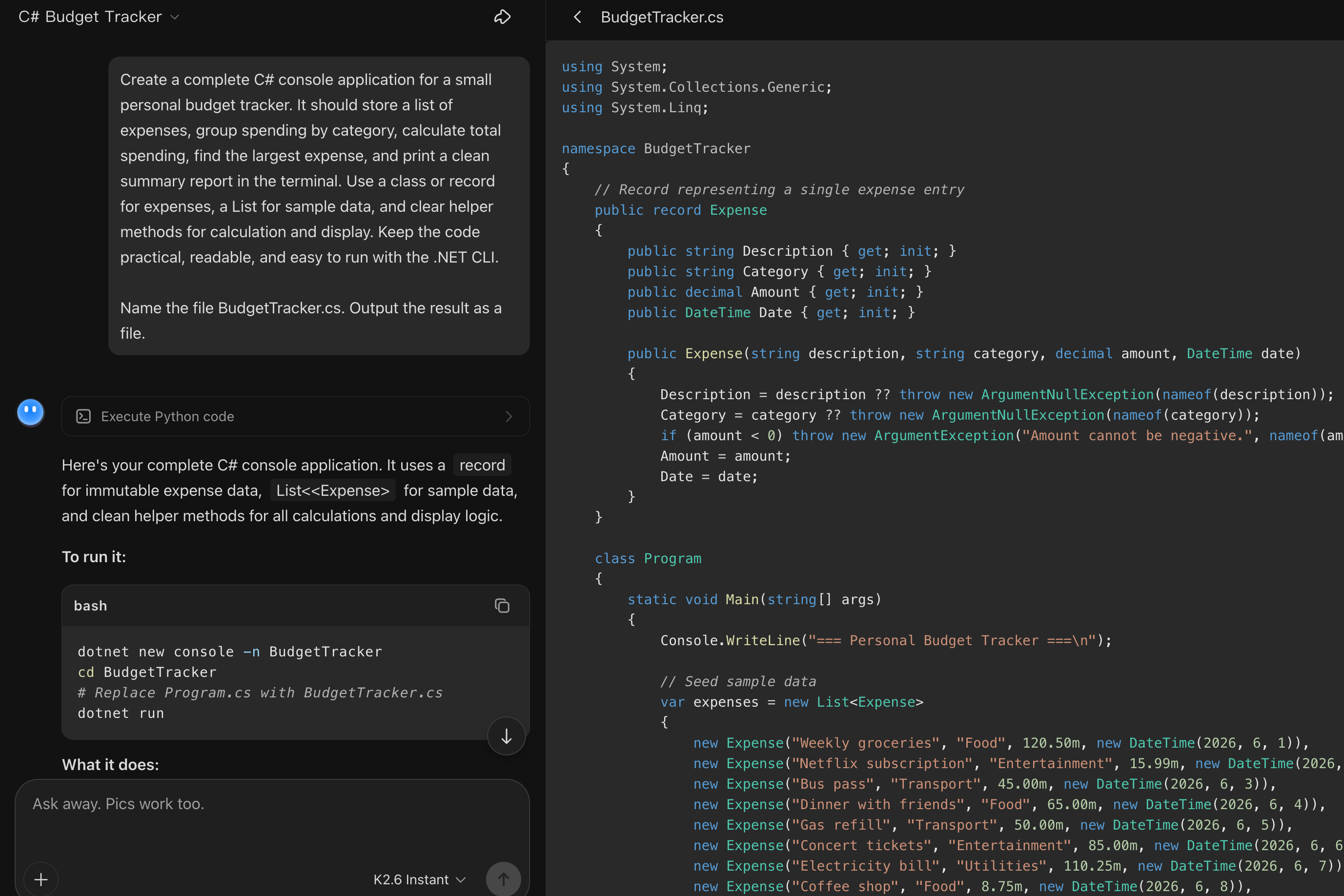Copy the bash code block
Image resolution: width=1344 pixels, height=896 pixels.
click(x=502, y=606)
